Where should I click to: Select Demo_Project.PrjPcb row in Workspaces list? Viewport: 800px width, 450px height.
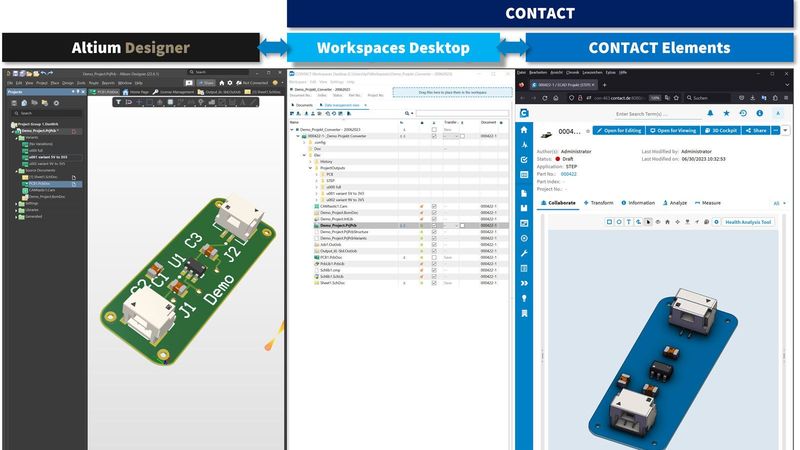[399, 226]
